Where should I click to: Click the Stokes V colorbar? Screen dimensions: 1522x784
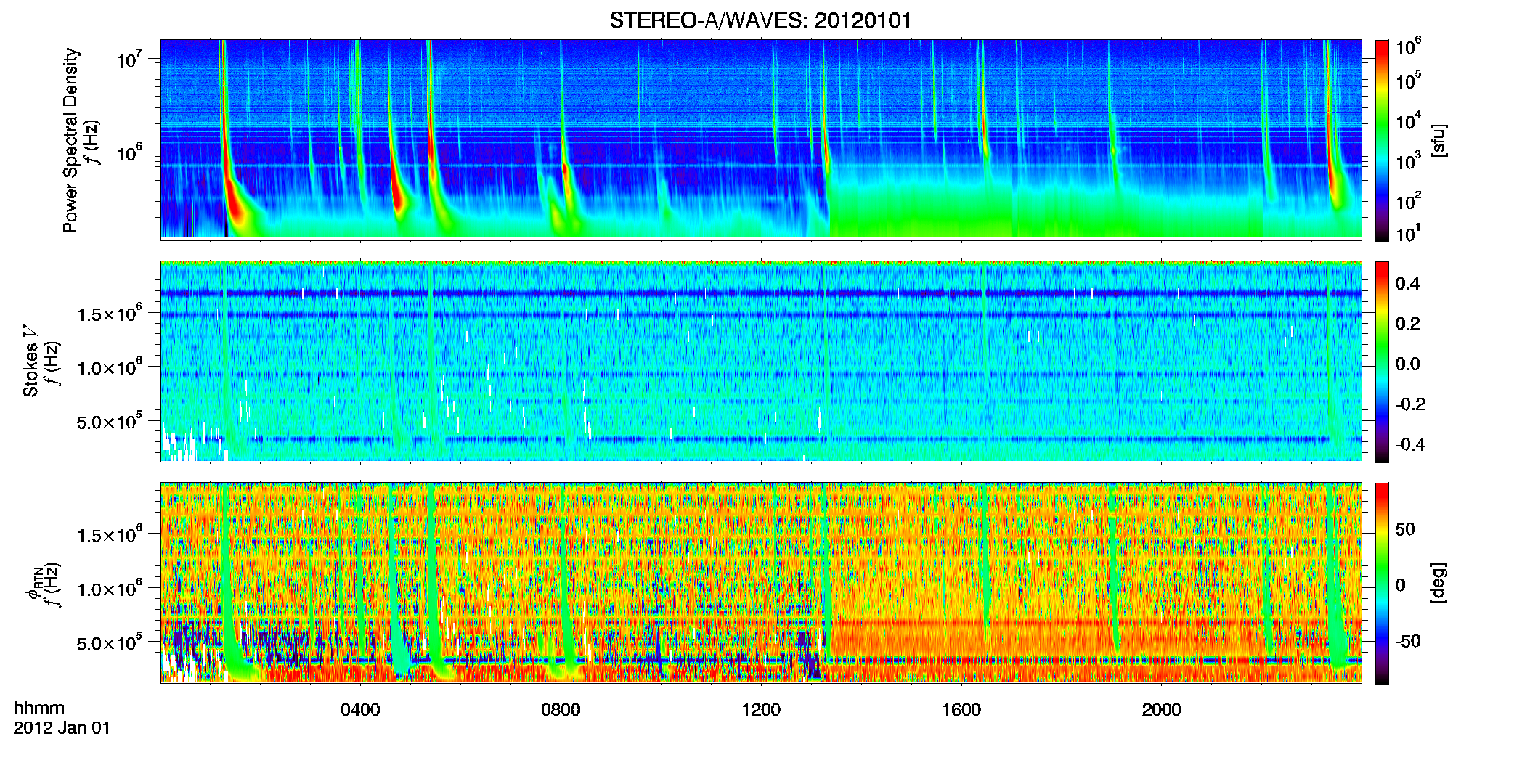click(x=1382, y=362)
